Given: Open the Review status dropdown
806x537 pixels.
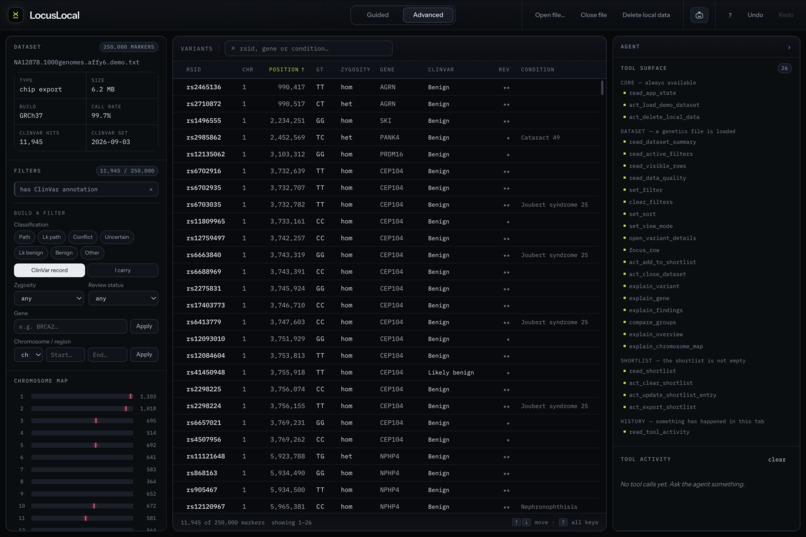Looking at the screenshot, I should point(123,298).
